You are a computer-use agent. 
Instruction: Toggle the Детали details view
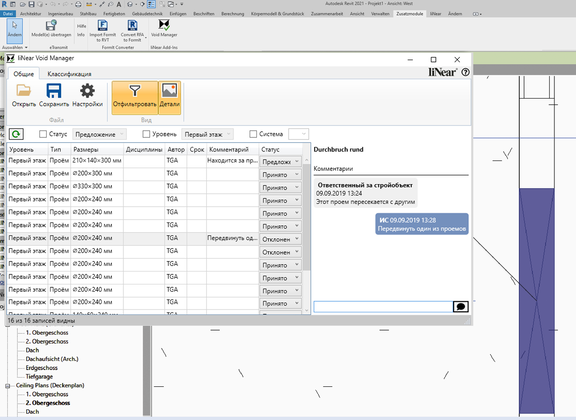170,98
